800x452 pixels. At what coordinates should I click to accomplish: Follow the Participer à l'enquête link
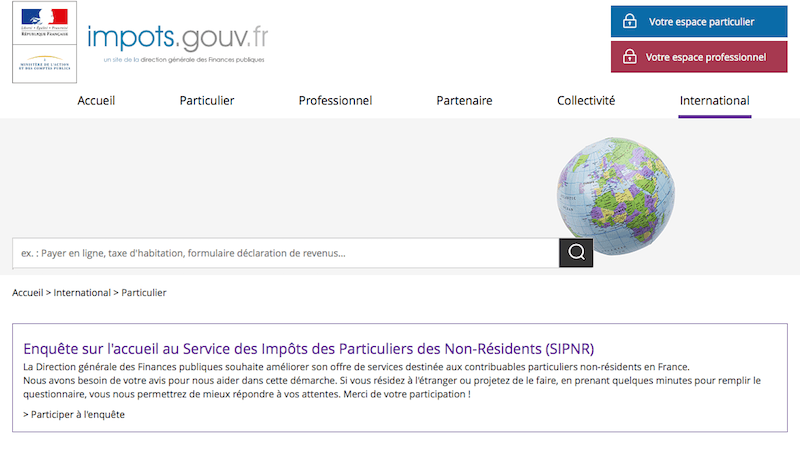[x=74, y=414]
